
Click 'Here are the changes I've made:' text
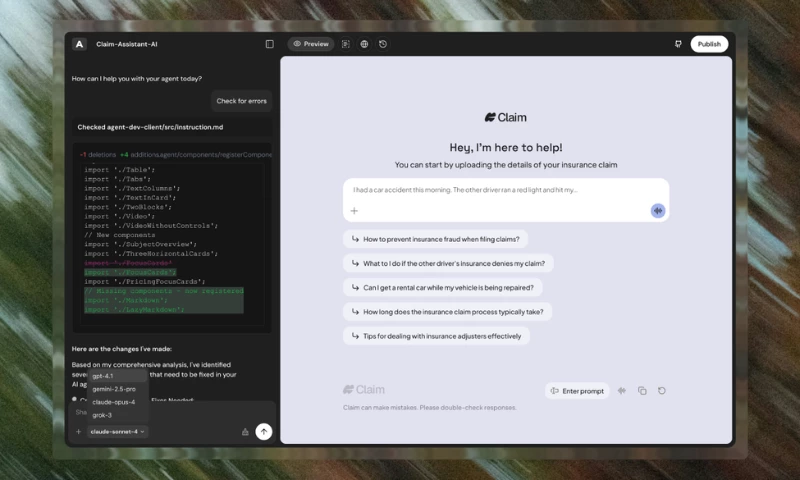[121, 349]
